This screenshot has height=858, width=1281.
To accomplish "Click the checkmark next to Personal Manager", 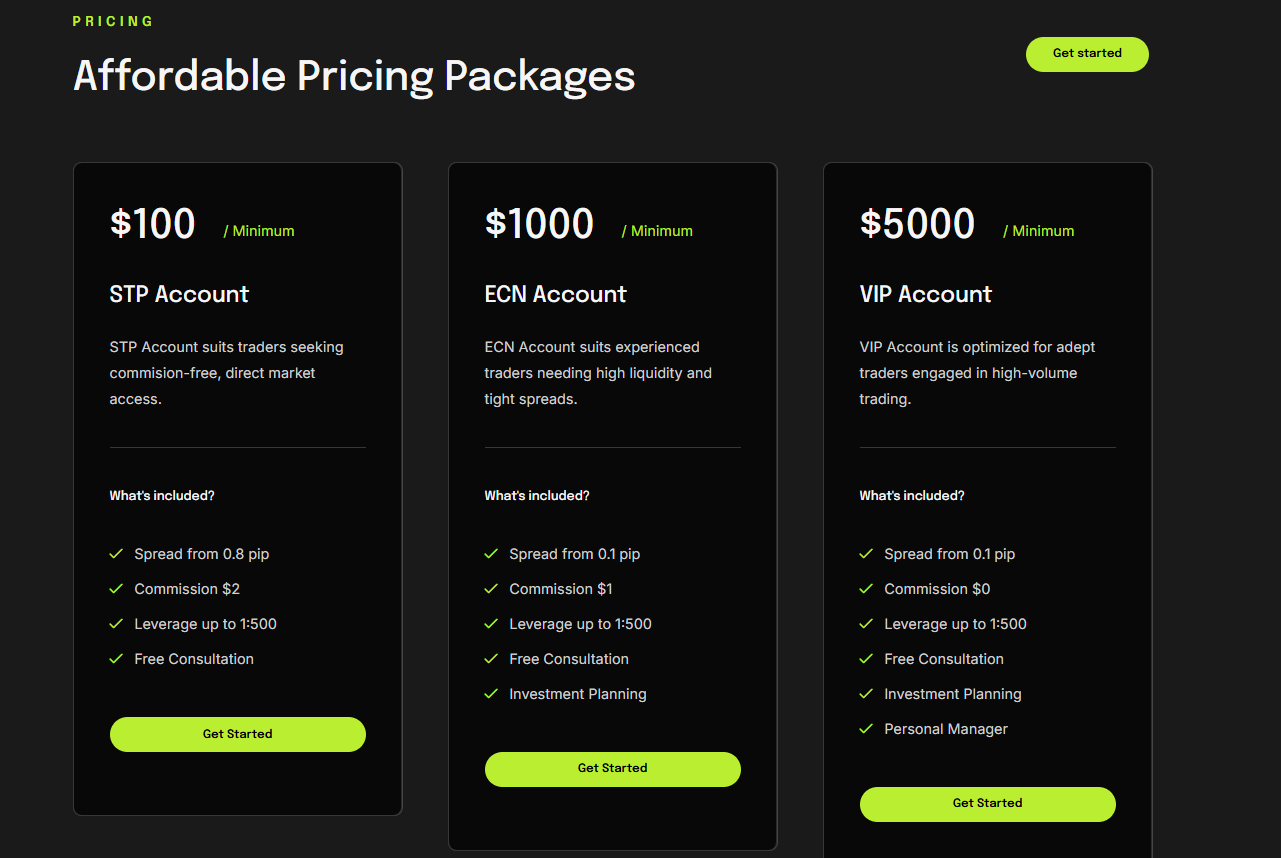I will click(866, 729).
